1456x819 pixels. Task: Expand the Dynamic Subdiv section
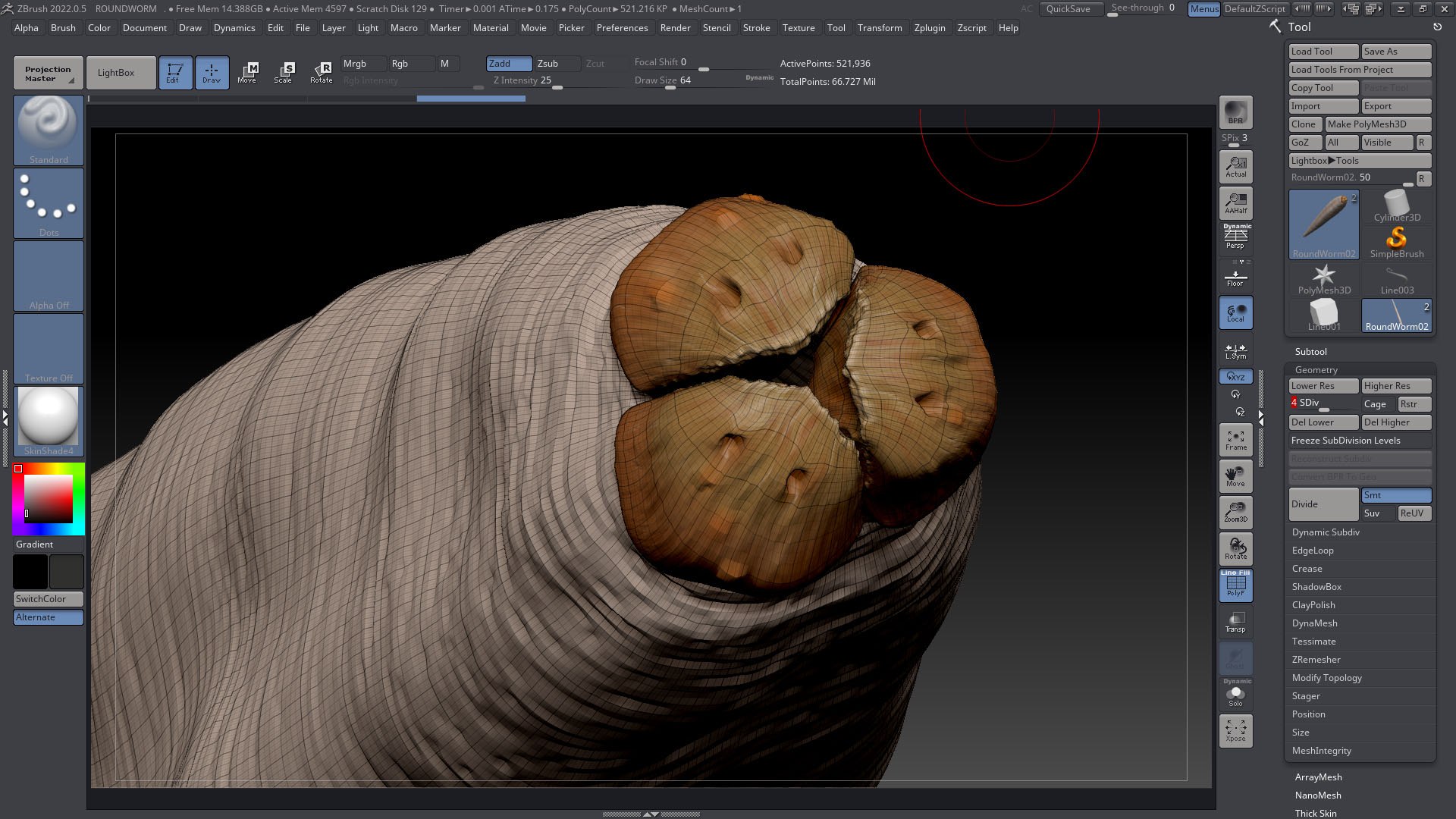1326,532
